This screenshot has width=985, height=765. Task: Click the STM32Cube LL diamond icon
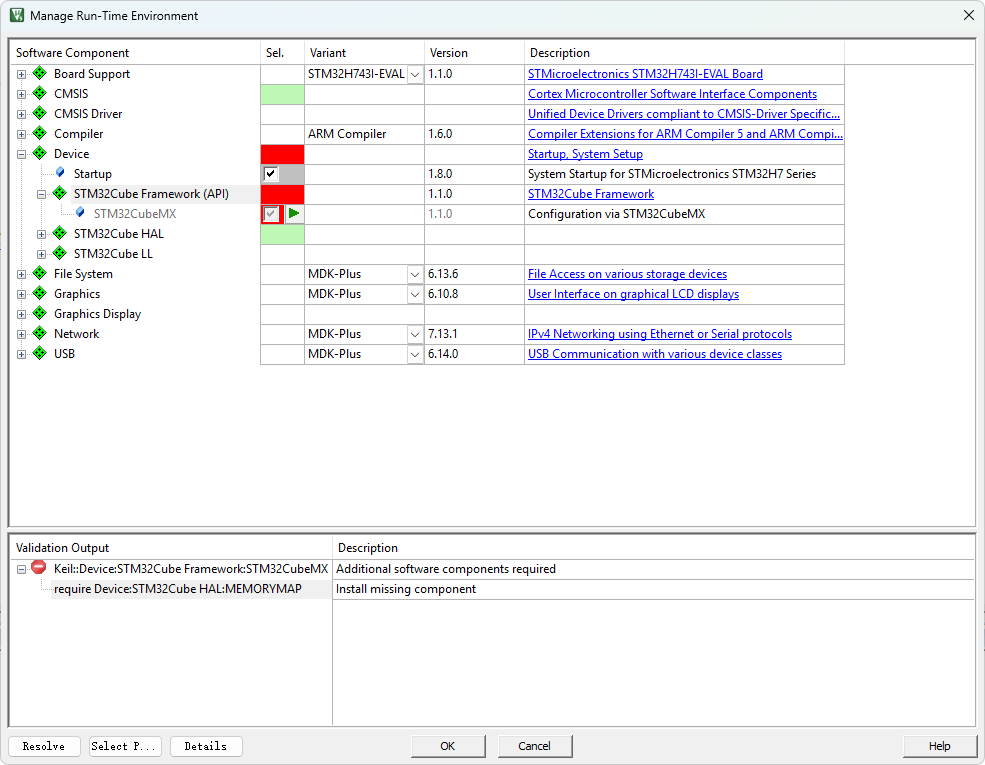tap(60, 254)
